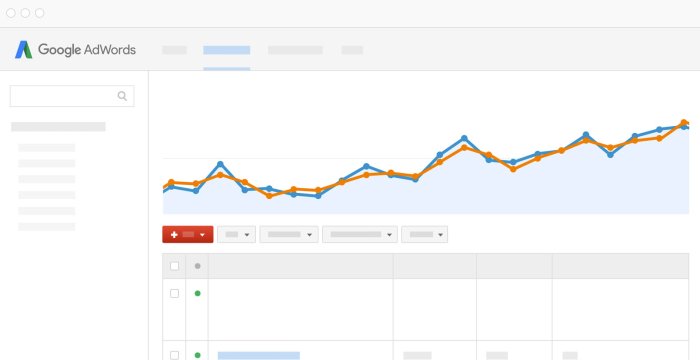Click the red plus add button
The image size is (700, 360).
tap(188, 234)
